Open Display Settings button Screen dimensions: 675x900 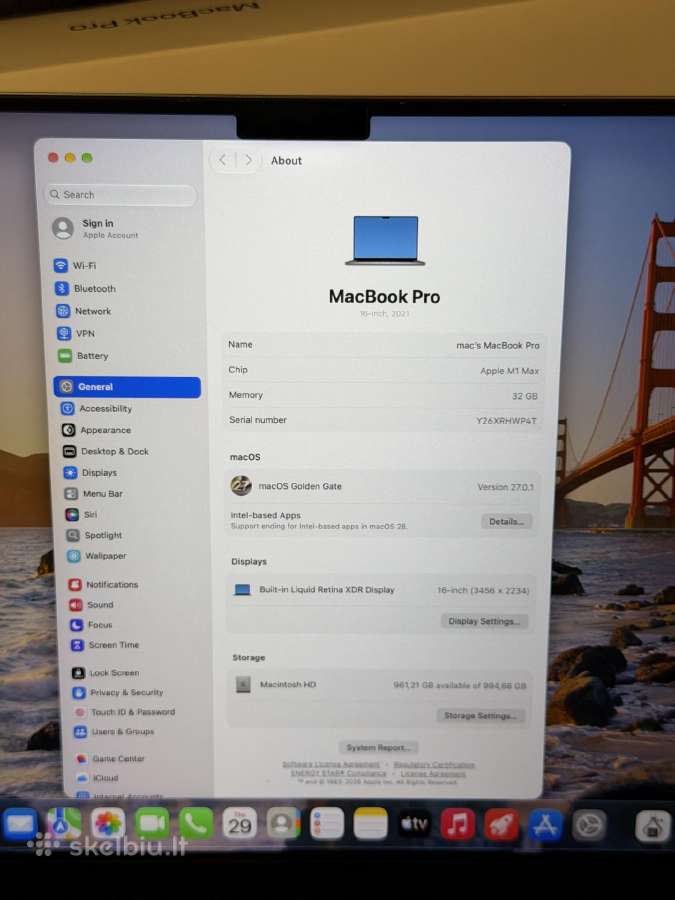click(484, 621)
